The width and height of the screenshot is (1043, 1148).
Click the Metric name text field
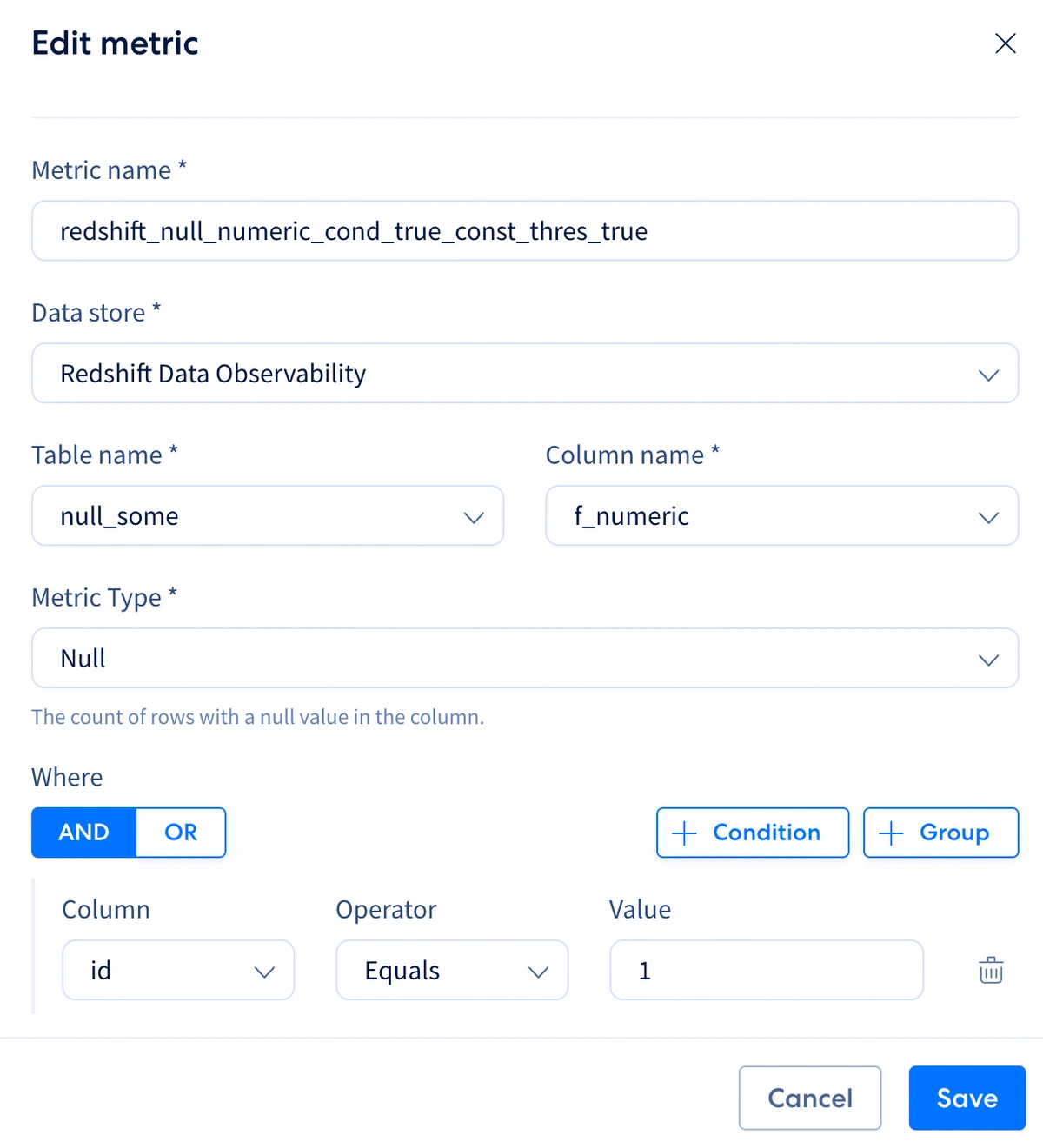pyautogui.click(x=525, y=231)
